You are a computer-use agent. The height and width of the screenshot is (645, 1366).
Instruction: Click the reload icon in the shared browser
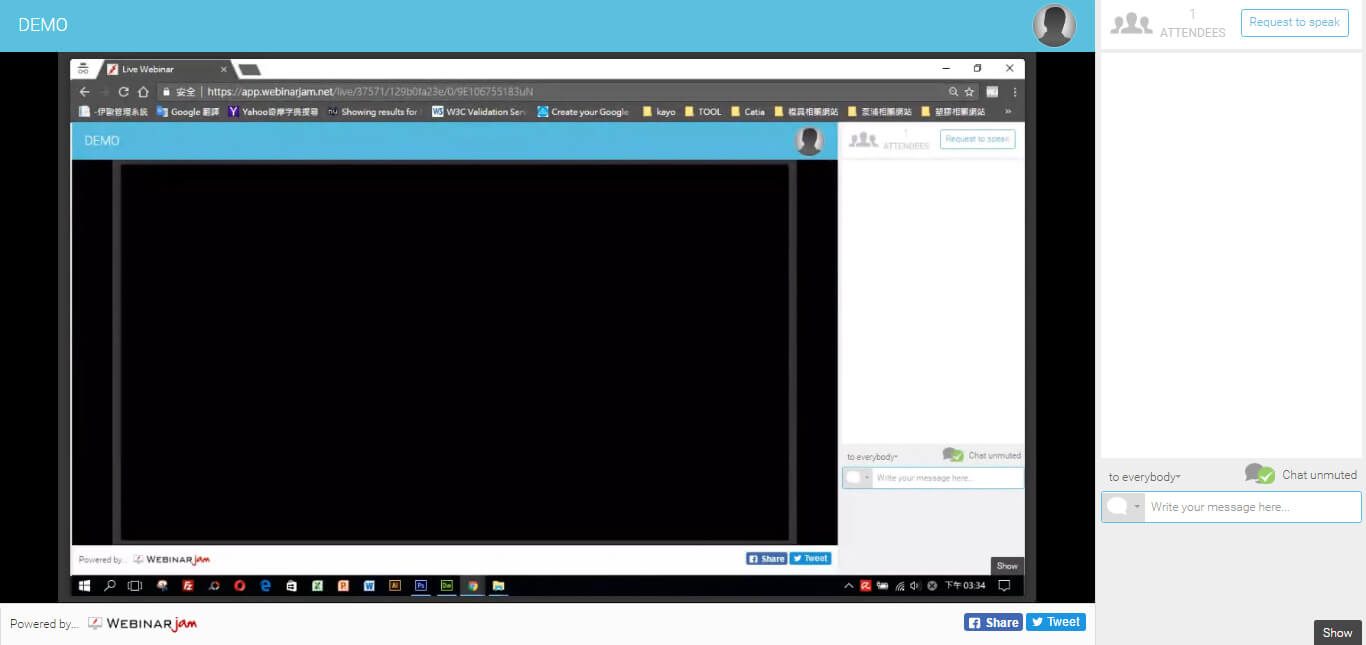tap(123, 92)
